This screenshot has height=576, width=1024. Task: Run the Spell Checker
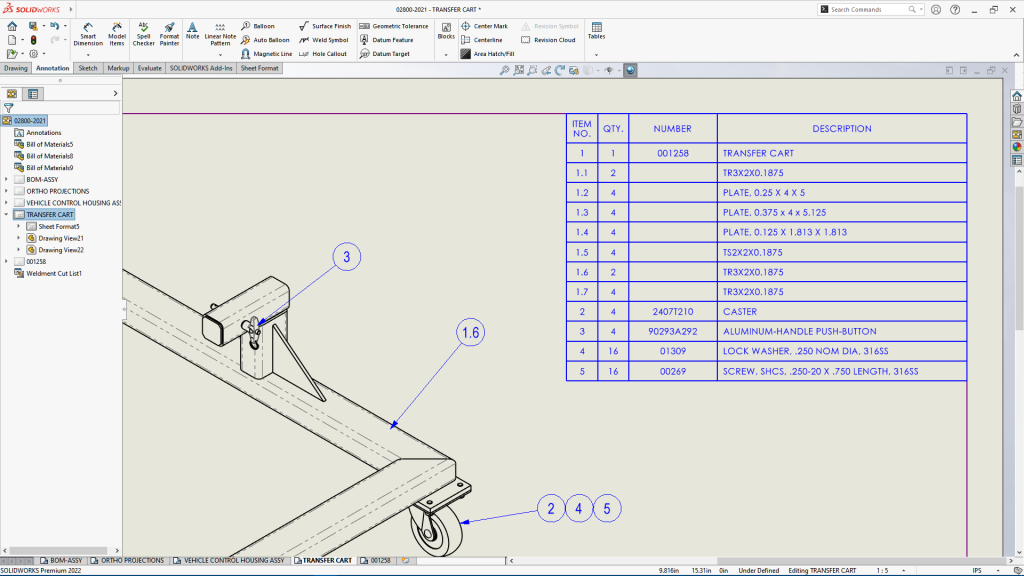tap(142, 35)
